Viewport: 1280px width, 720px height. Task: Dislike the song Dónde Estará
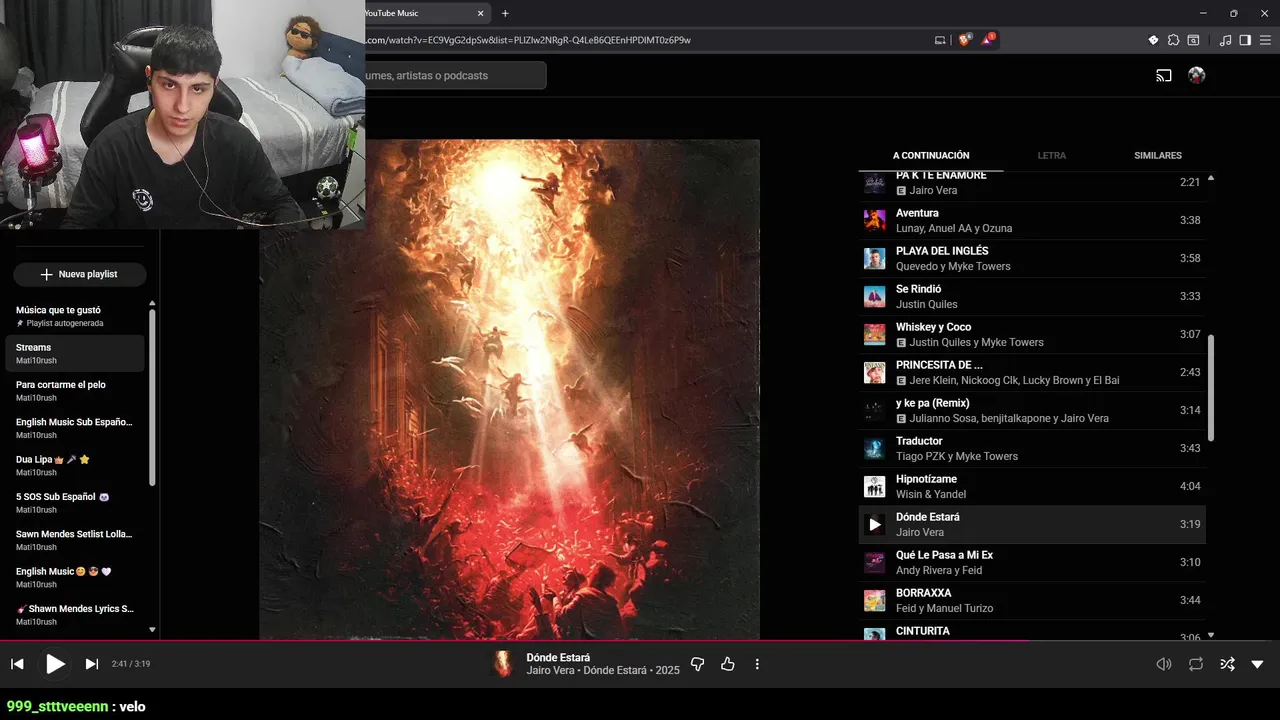pos(698,664)
